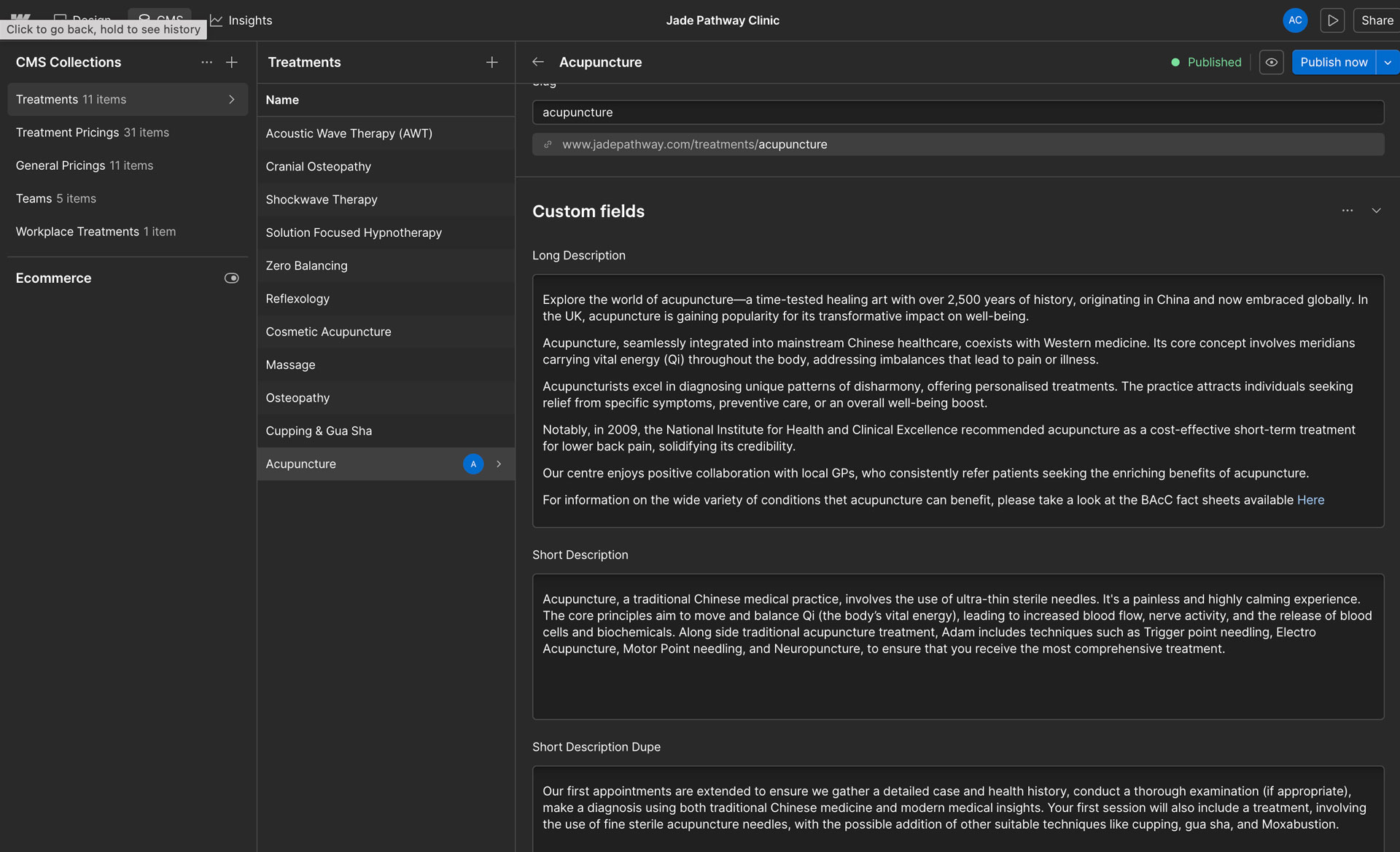The width and height of the screenshot is (1400, 852).
Task: Open the Treatment Pricings collection
Action: point(128,133)
